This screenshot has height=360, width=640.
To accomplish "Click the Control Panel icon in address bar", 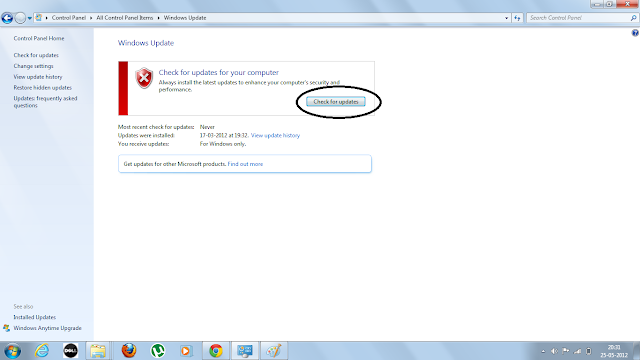I will tap(39, 18).
